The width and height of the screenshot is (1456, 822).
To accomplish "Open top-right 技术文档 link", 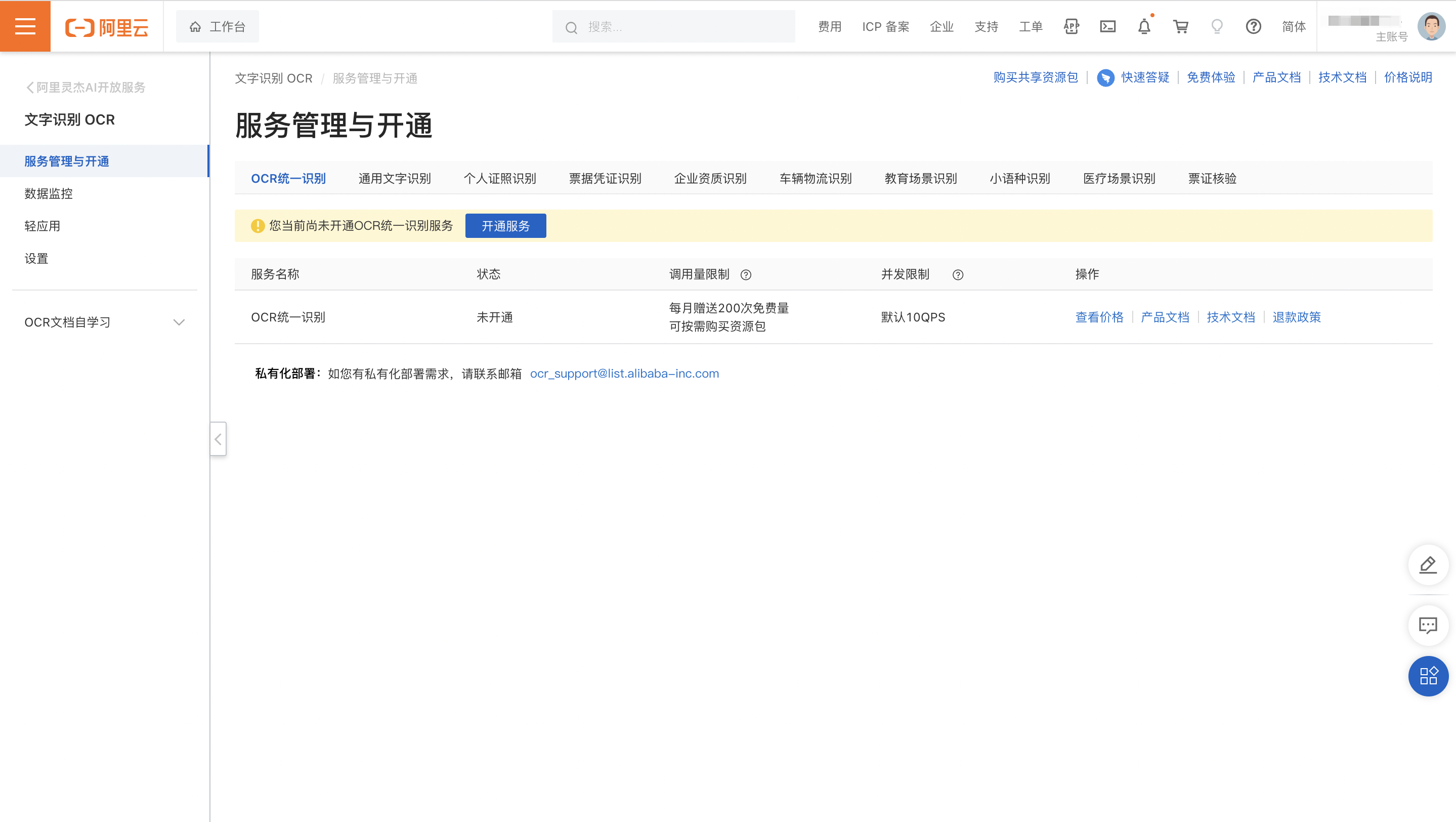I will 1342,77.
